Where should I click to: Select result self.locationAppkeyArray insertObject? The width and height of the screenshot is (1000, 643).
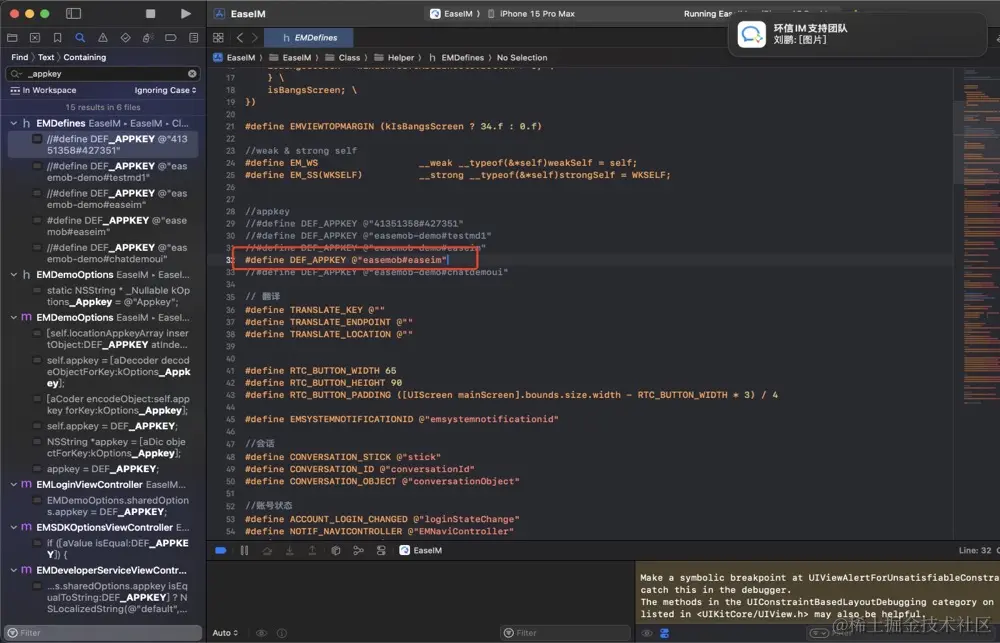[x=103, y=339]
